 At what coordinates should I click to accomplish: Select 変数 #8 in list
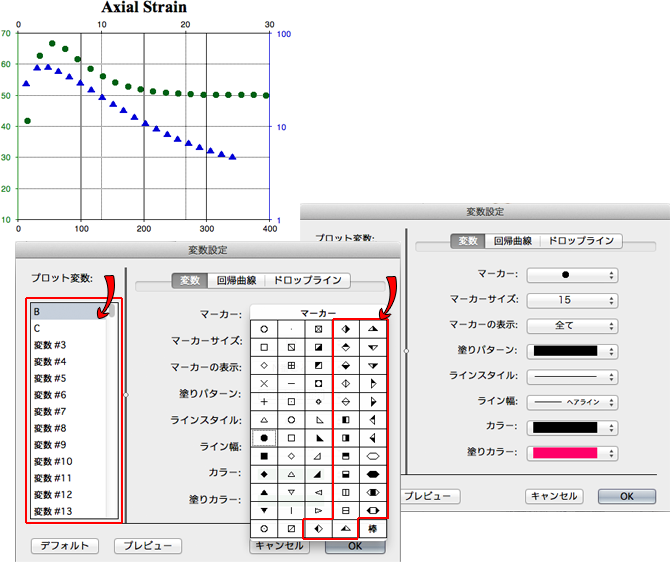pyautogui.click(x=68, y=428)
